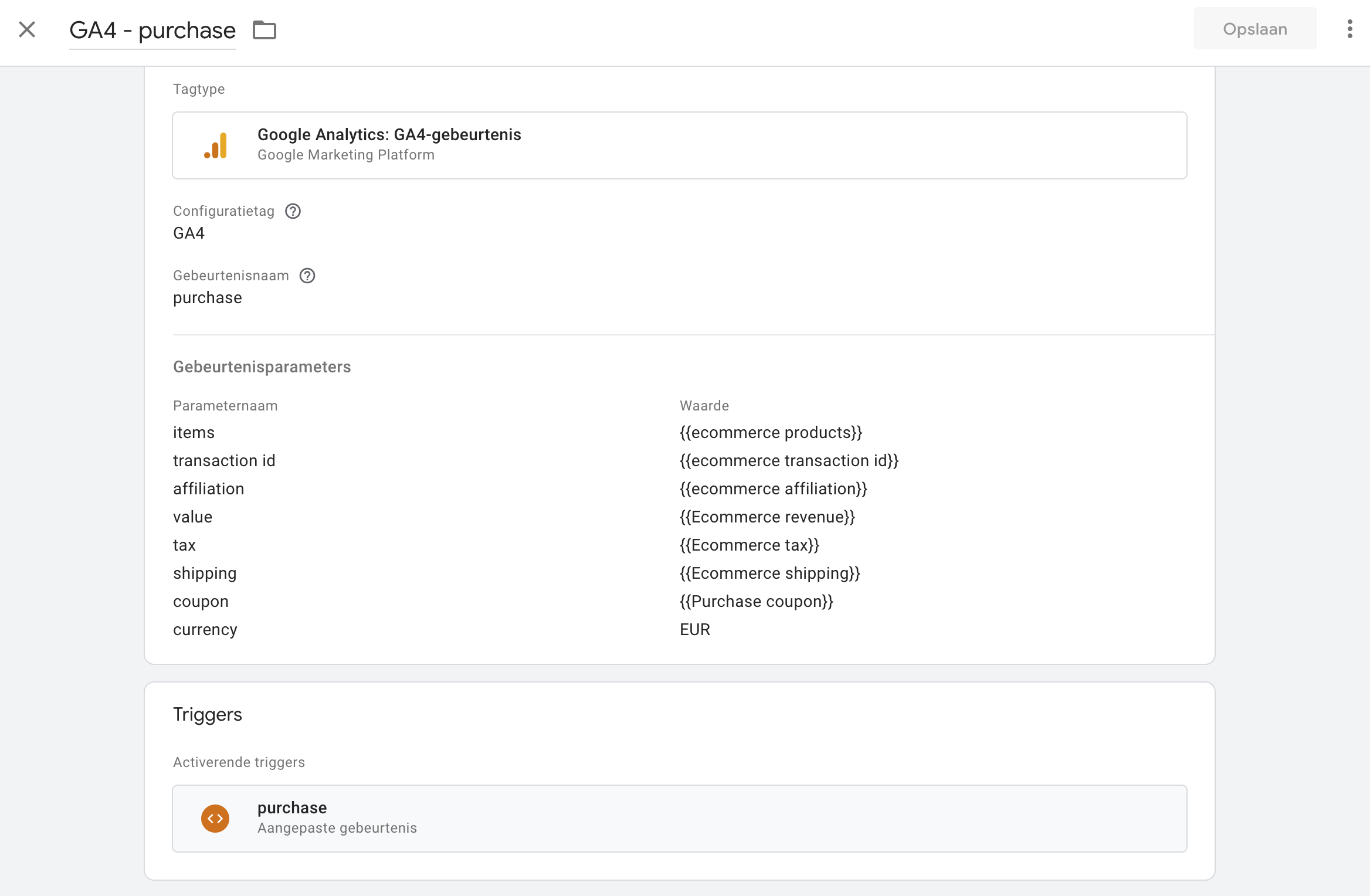Screen dimensions: 1370x896
Task: Click the Gebeurtenisparameters section heading
Action: (262, 367)
